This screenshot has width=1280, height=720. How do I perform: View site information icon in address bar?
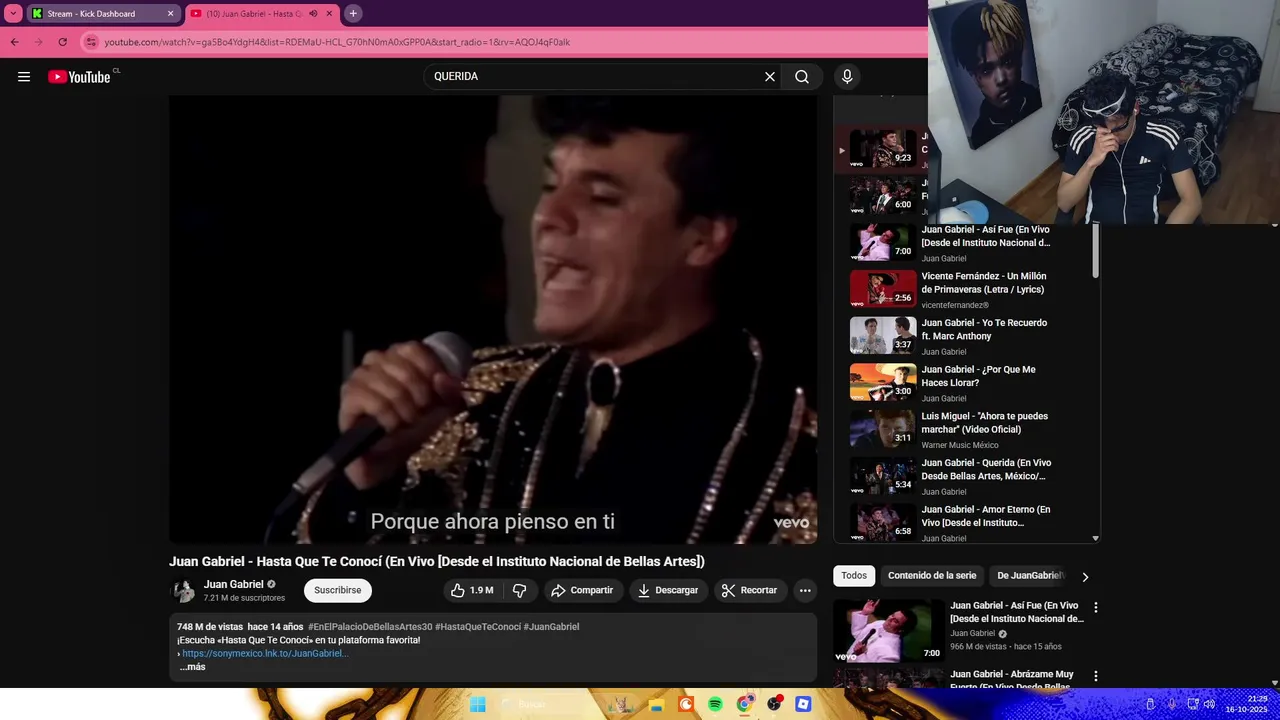[x=91, y=42]
